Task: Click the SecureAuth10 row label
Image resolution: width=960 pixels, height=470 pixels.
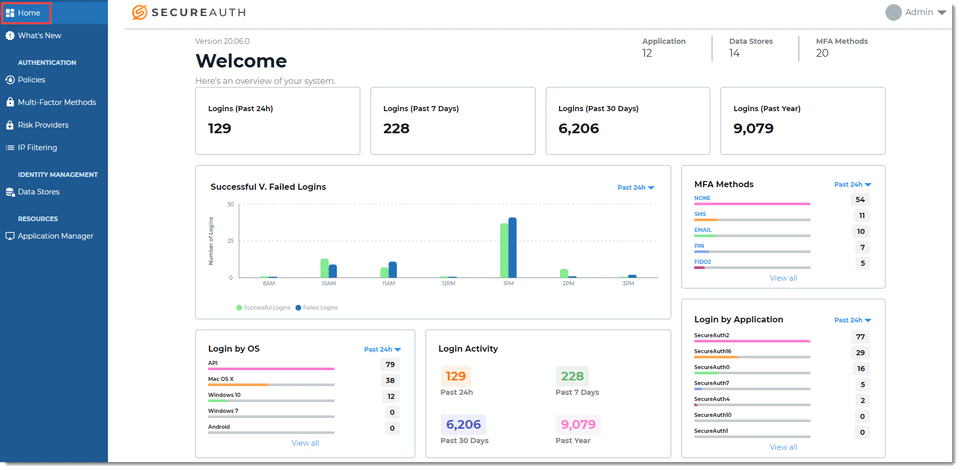Action: pos(713,415)
